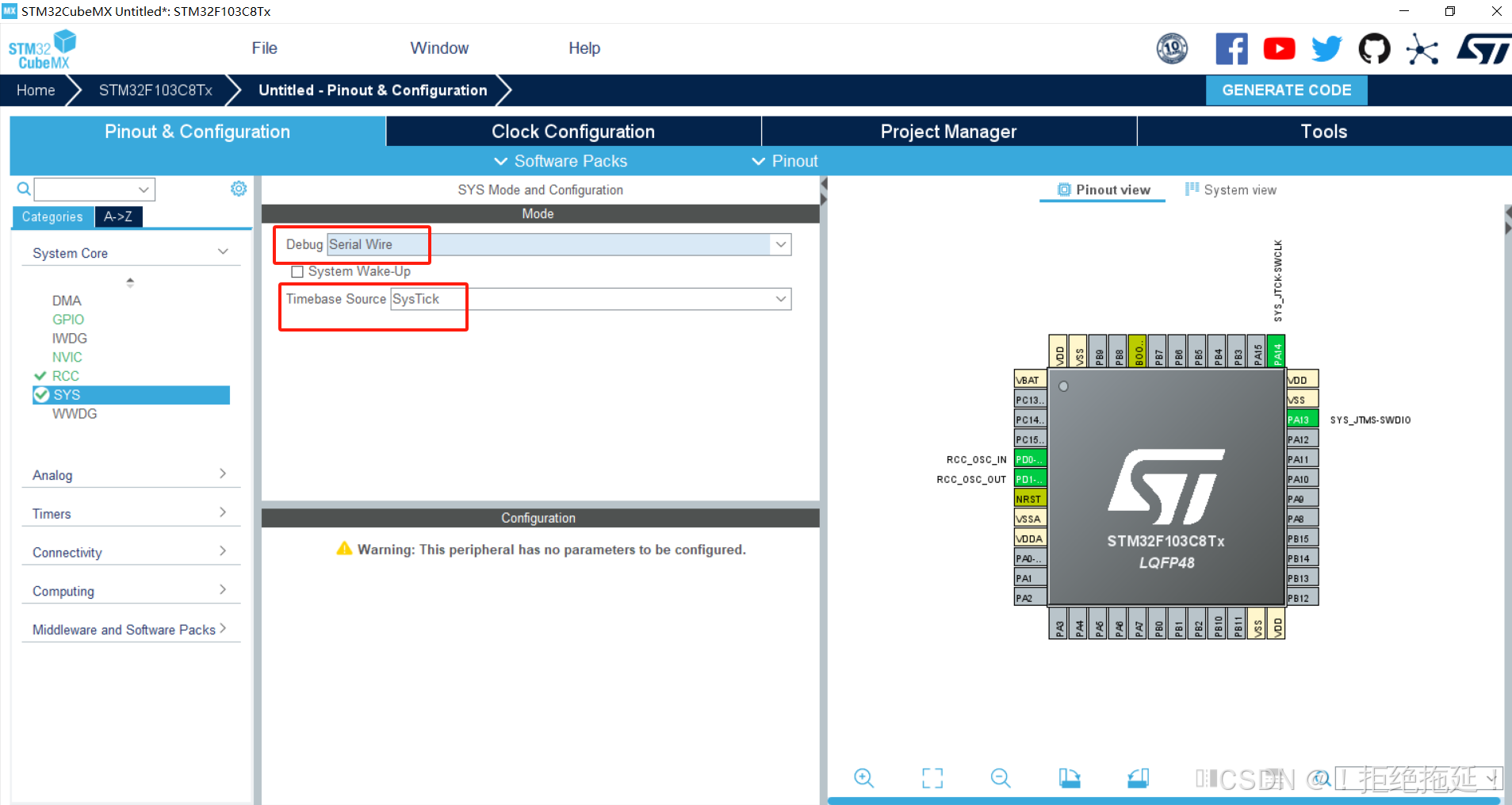
Task: Select the Pinout view tab
Action: [1103, 190]
